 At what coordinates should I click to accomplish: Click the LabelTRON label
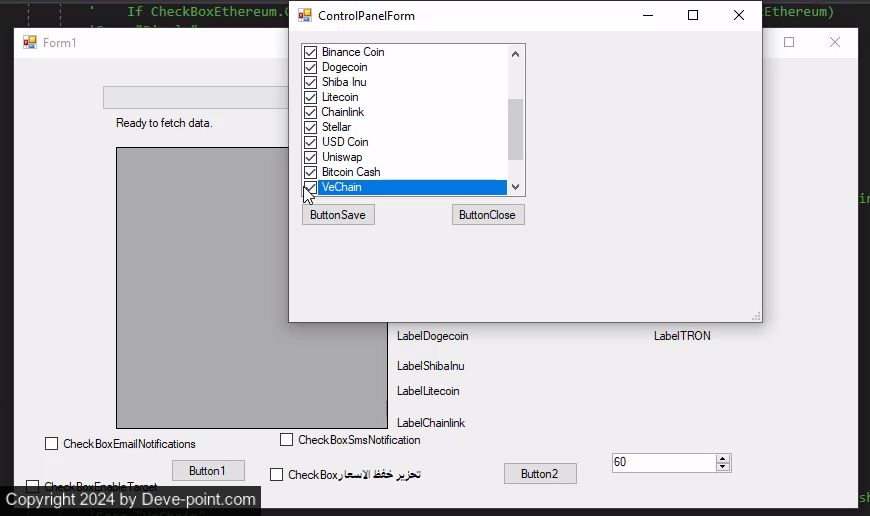click(x=682, y=336)
